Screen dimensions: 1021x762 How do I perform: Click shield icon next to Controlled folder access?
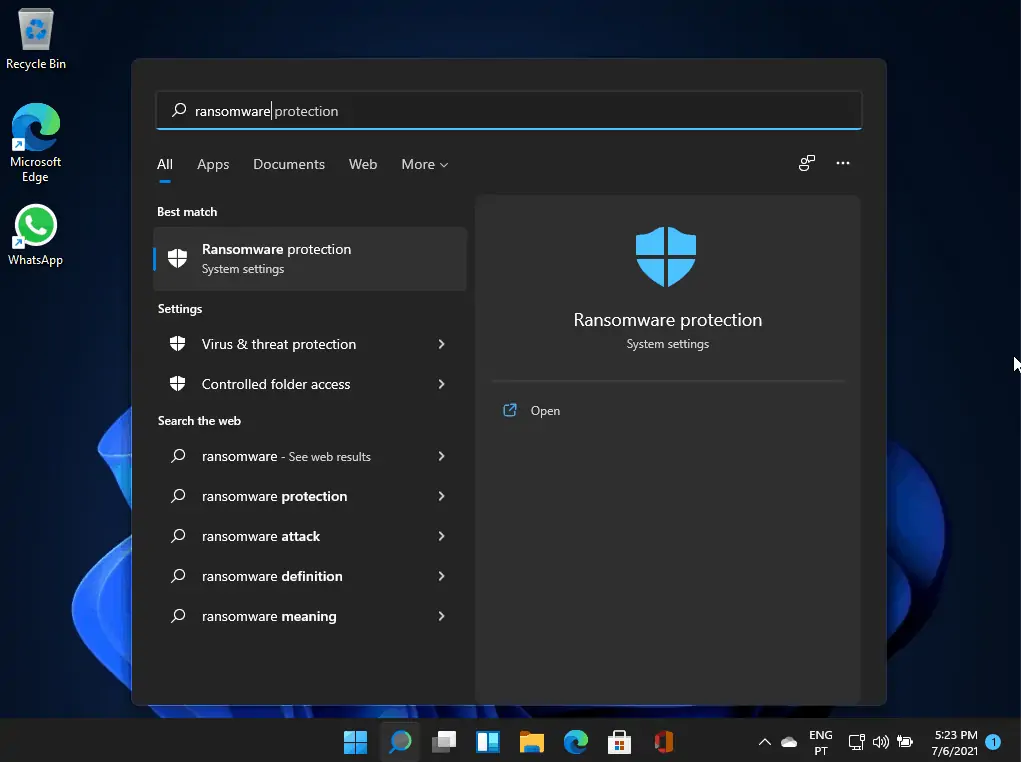(177, 384)
